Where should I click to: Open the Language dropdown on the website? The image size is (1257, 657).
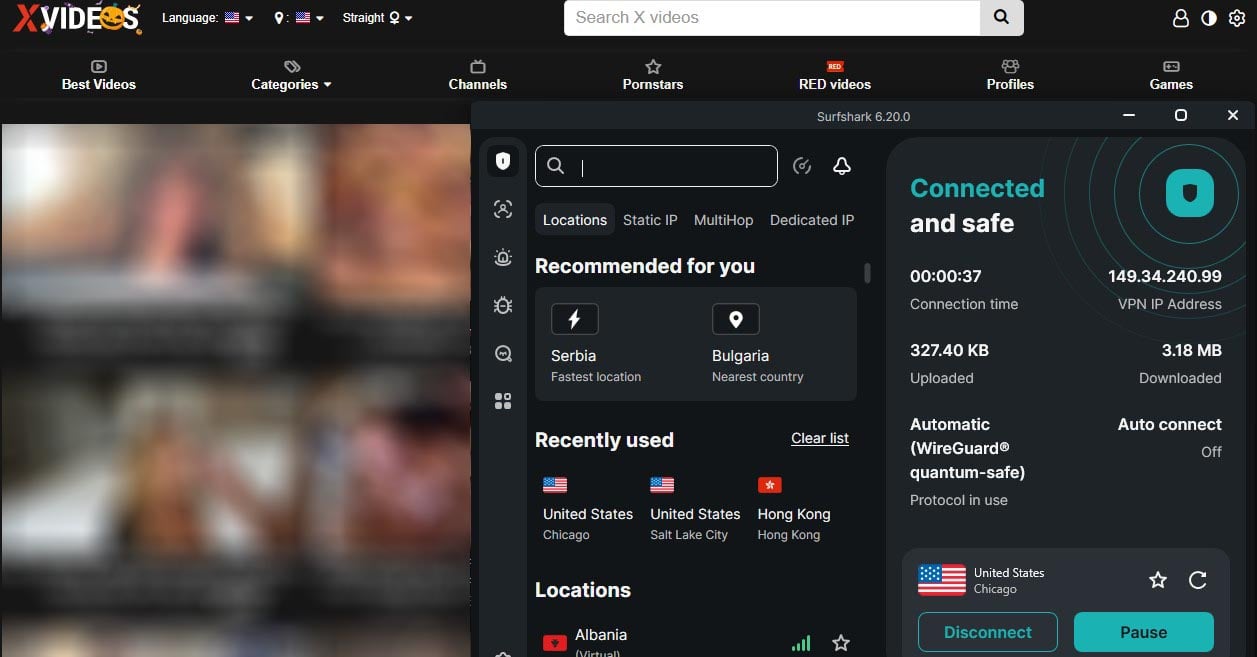(x=207, y=18)
